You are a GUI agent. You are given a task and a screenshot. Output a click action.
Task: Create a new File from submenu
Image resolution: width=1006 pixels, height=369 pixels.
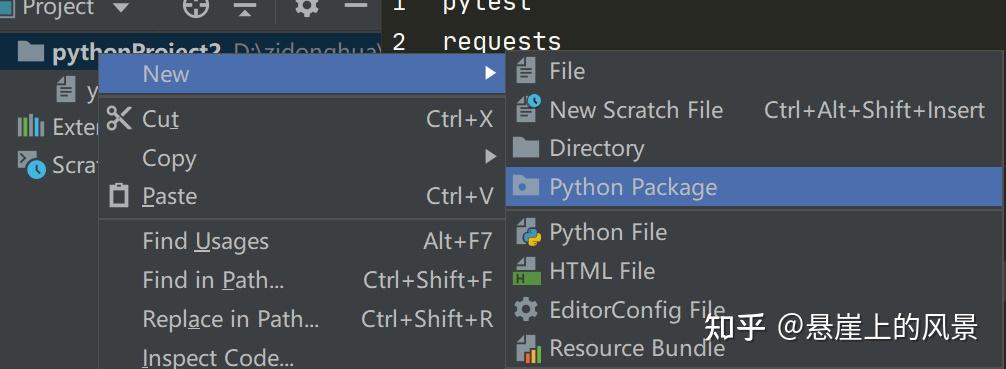[754, 71]
